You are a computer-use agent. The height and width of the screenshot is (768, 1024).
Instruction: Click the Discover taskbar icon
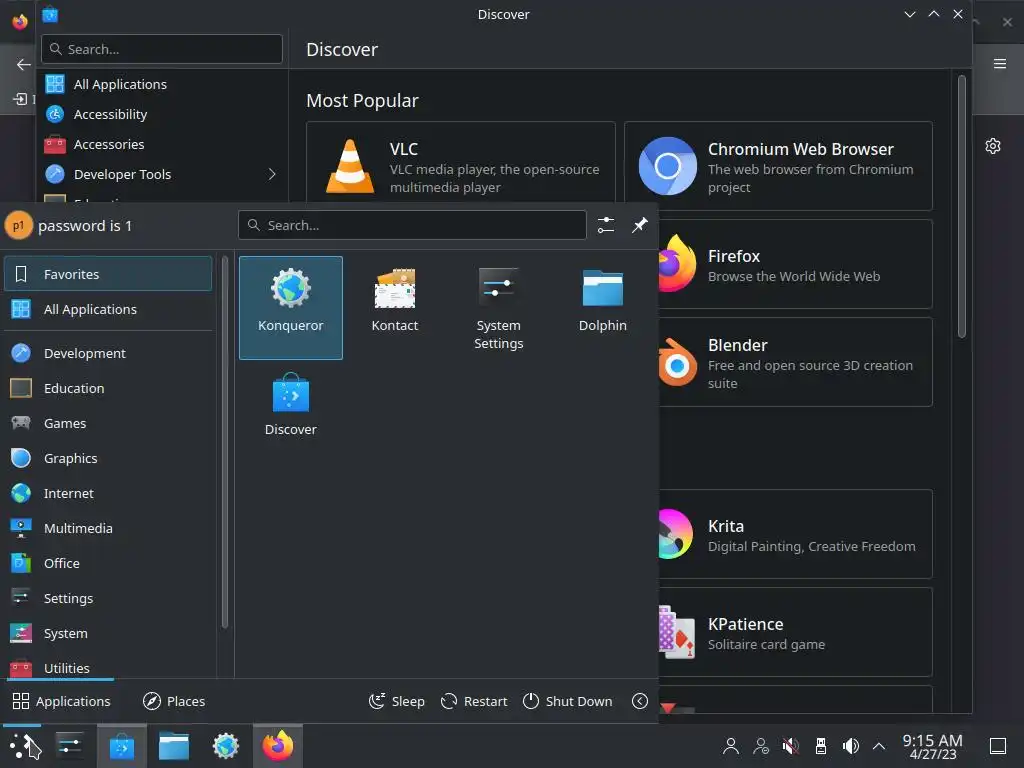(x=121, y=746)
